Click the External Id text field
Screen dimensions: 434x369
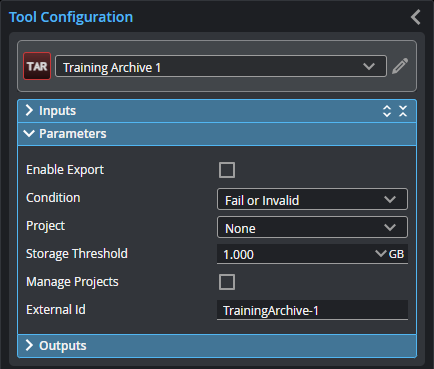tap(312, 310)
